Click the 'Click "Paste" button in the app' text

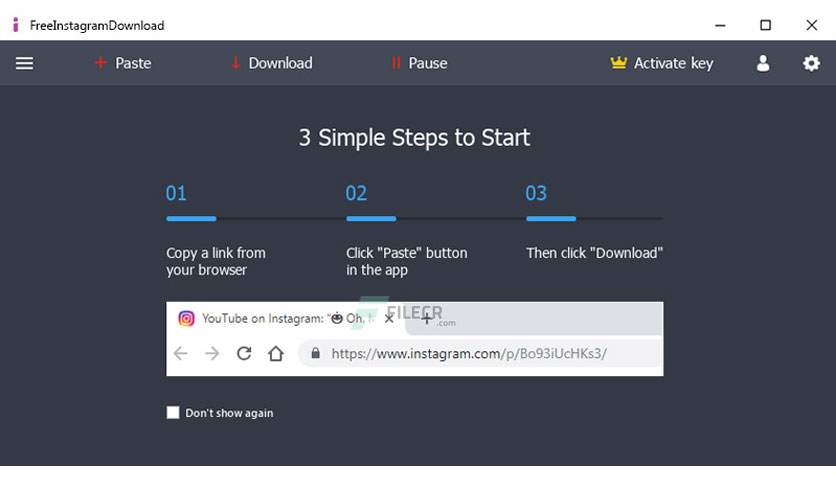point(406,261)
